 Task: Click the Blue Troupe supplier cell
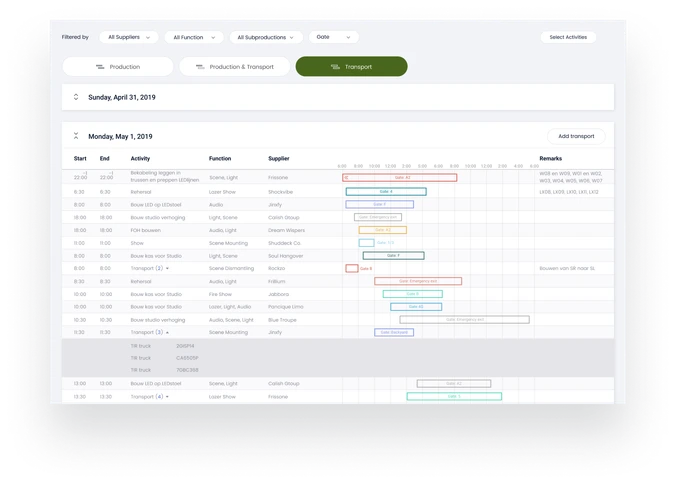[282, 320]
